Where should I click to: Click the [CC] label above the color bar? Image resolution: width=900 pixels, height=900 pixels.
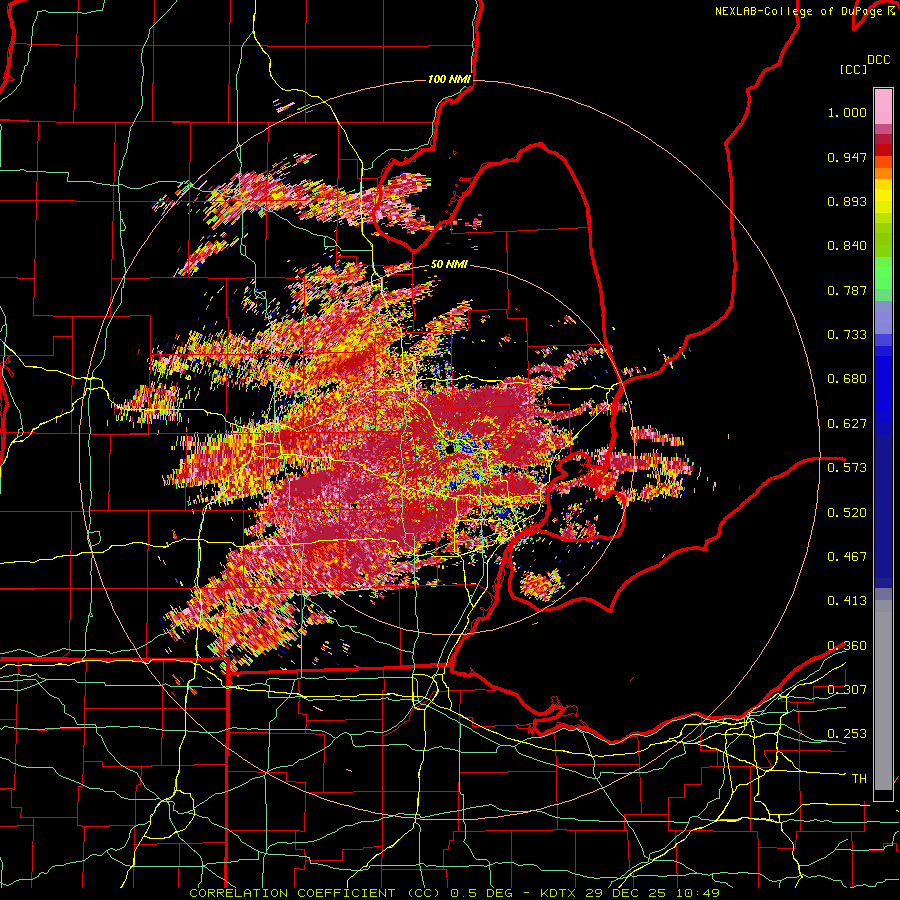[853, 69]
